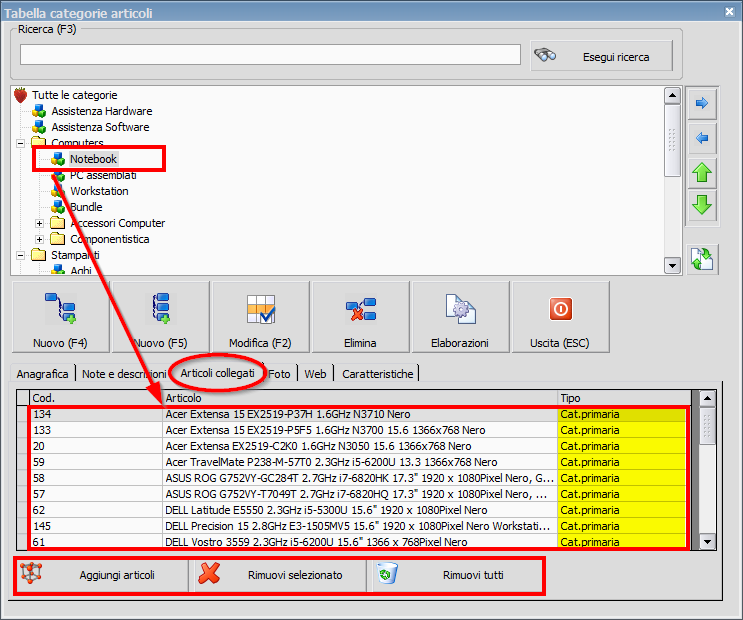The width and height of the screenshot is (743, 620).
Task: Click the blue right arrow button
Action: [x=702, y=103]
